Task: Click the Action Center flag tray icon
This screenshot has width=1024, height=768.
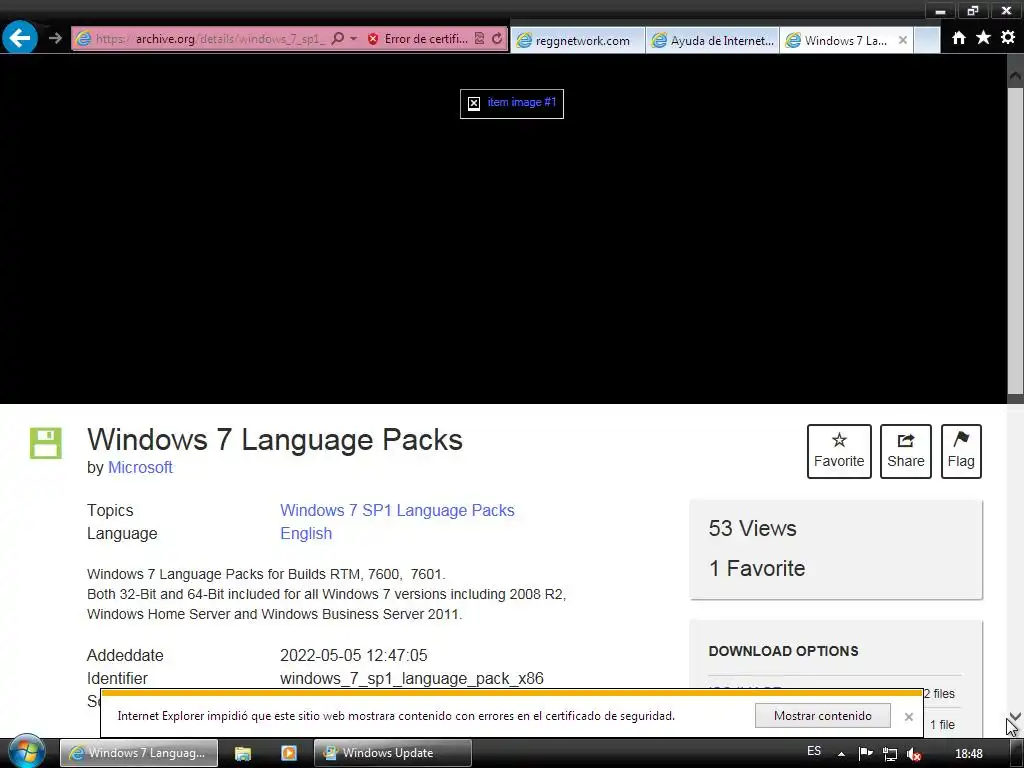Action: pyautogui.click(x=865, y=754)
